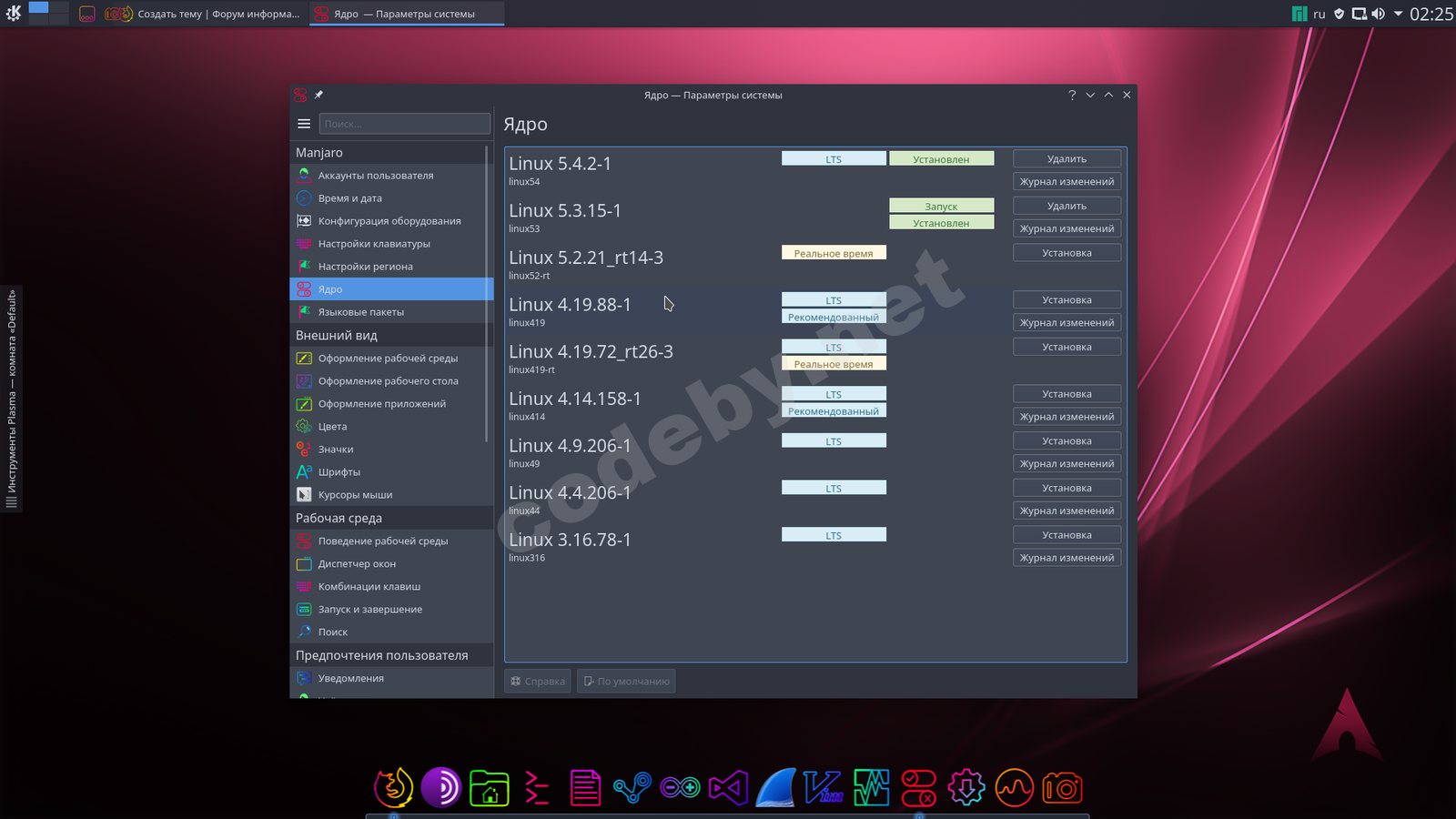This screenshot has height=819, width=1456.
Task: Click Установка for Linux 4.19.72_rt26-3
Action: click(1067, 347)
